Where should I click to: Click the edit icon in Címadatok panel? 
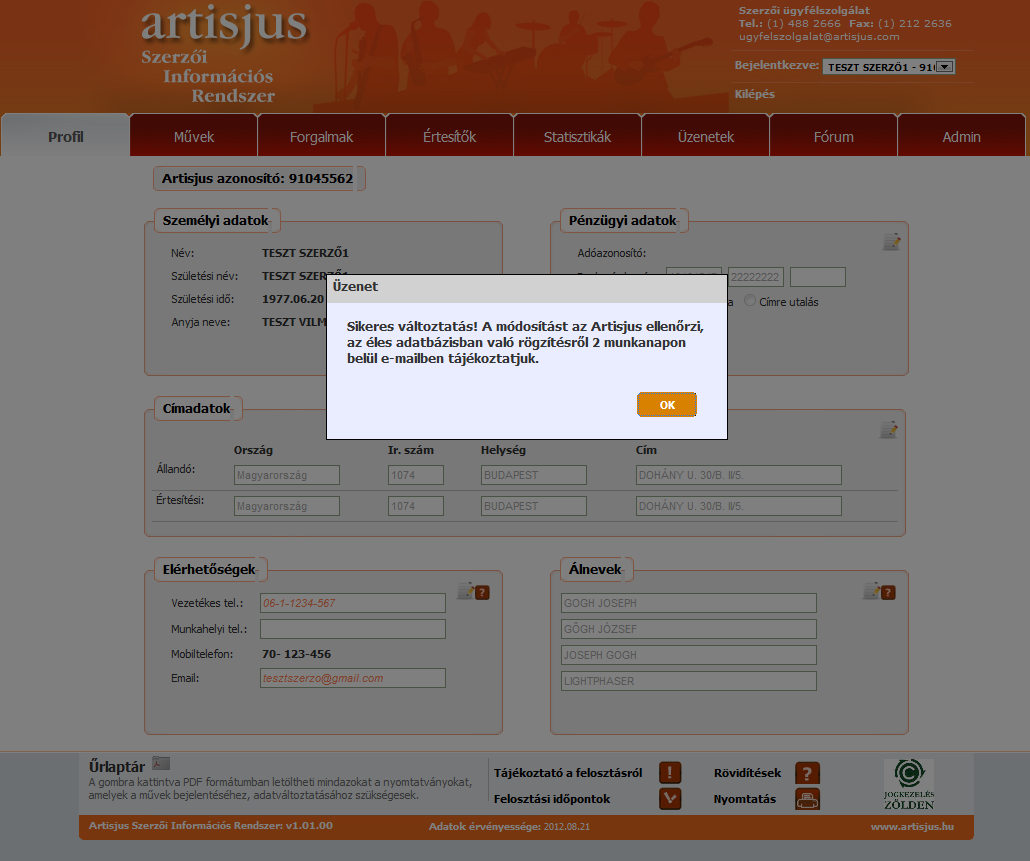pyautogui.click(x=889, y=430)
